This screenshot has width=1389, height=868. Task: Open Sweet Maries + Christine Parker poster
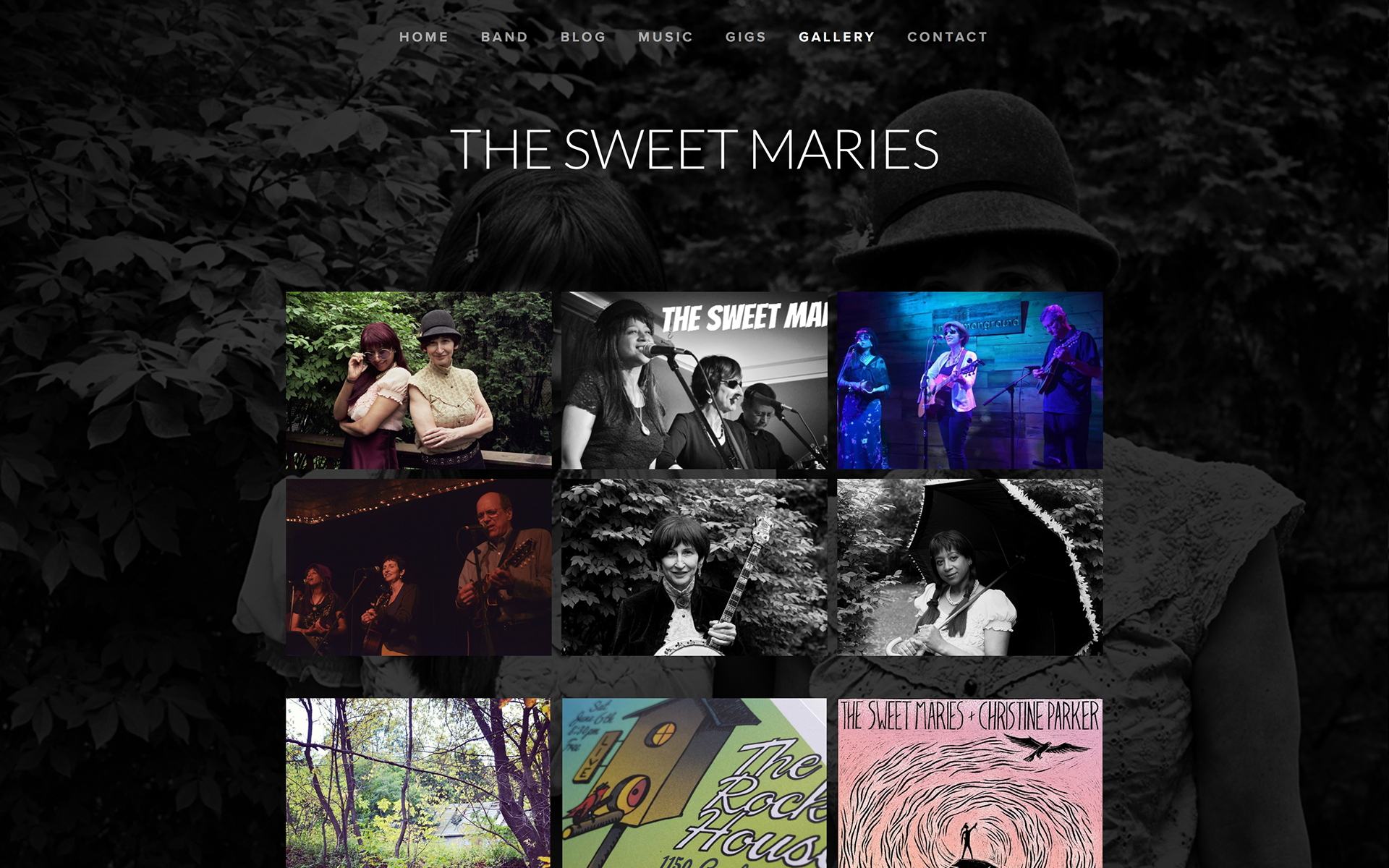pyautogui.click(x=970, y=783)
